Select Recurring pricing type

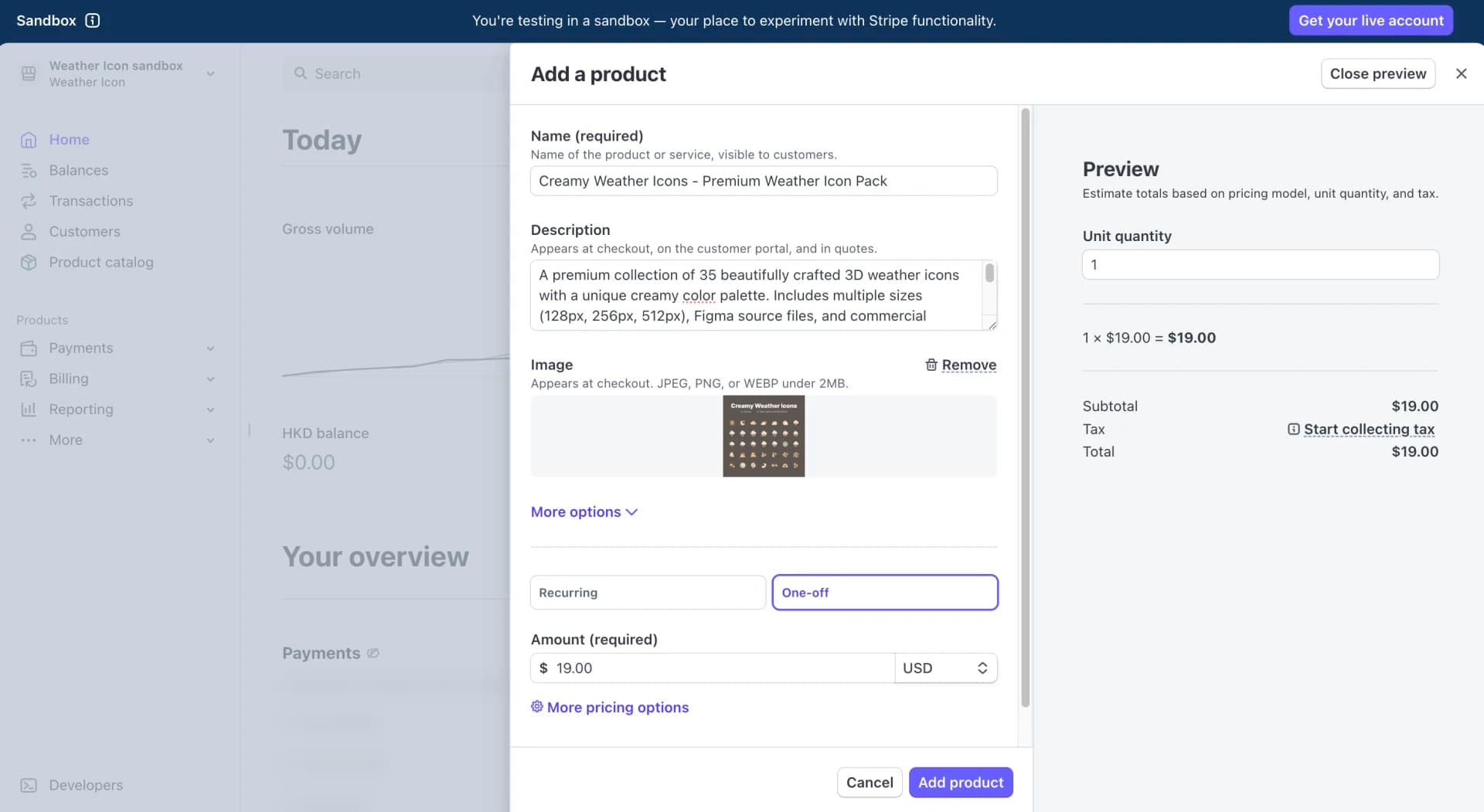point(648,593)
